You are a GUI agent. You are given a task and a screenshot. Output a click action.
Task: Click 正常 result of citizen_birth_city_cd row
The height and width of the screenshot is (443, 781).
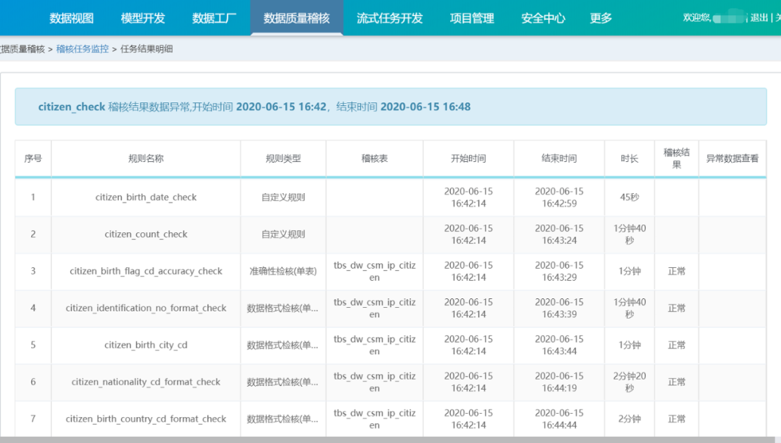coord(676,345)
